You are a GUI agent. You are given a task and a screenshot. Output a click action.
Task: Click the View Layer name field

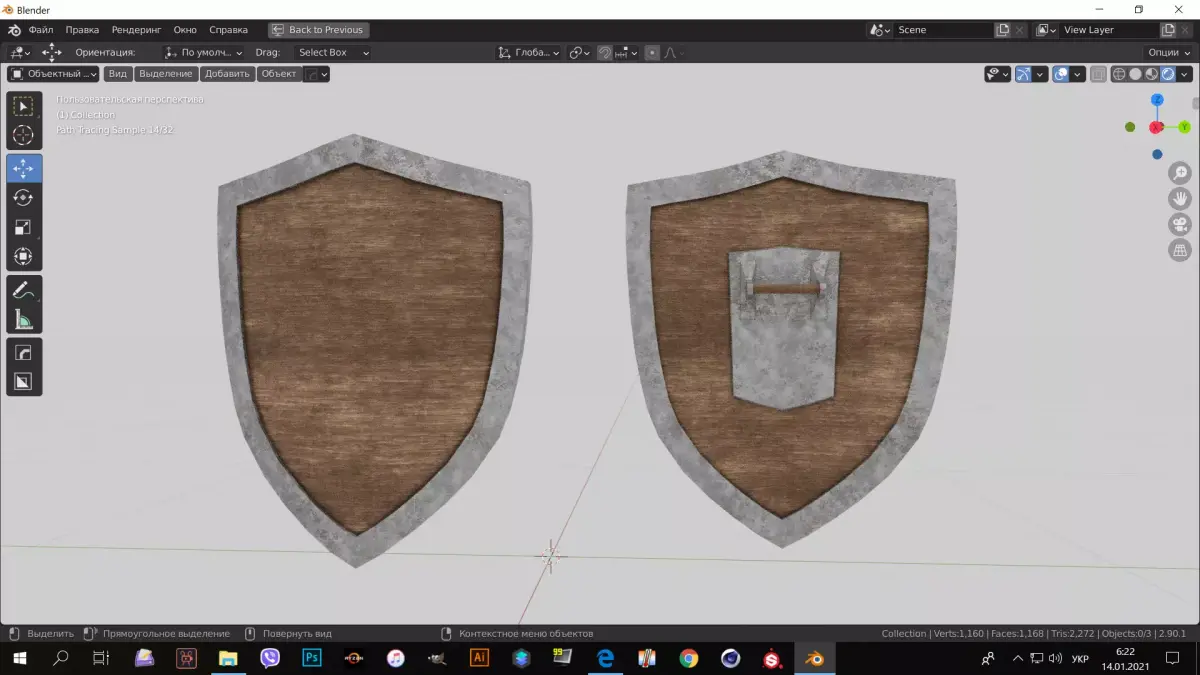click(1109, 30)
